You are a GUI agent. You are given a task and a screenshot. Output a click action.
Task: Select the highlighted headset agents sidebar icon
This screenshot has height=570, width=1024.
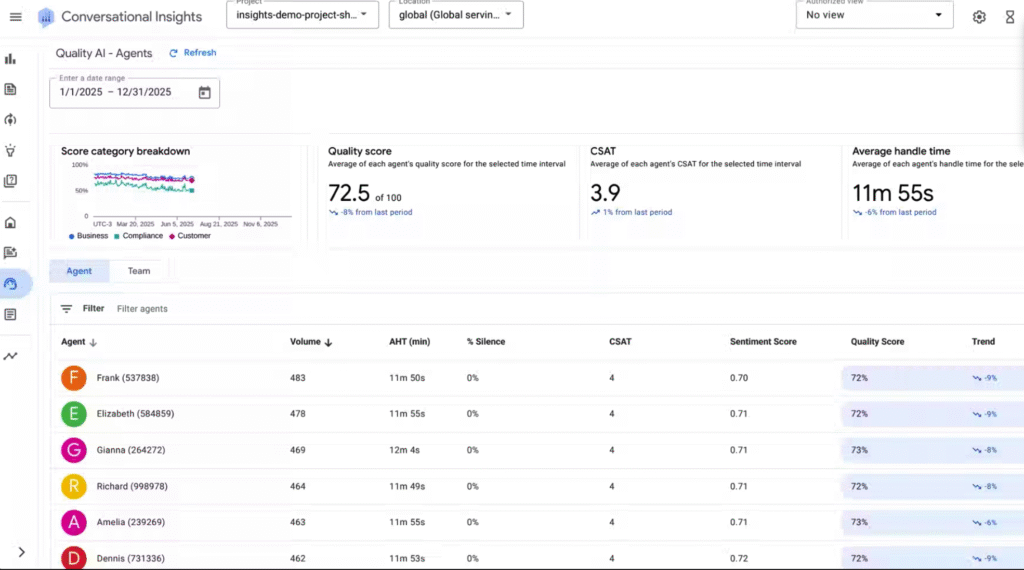point(10,284)
